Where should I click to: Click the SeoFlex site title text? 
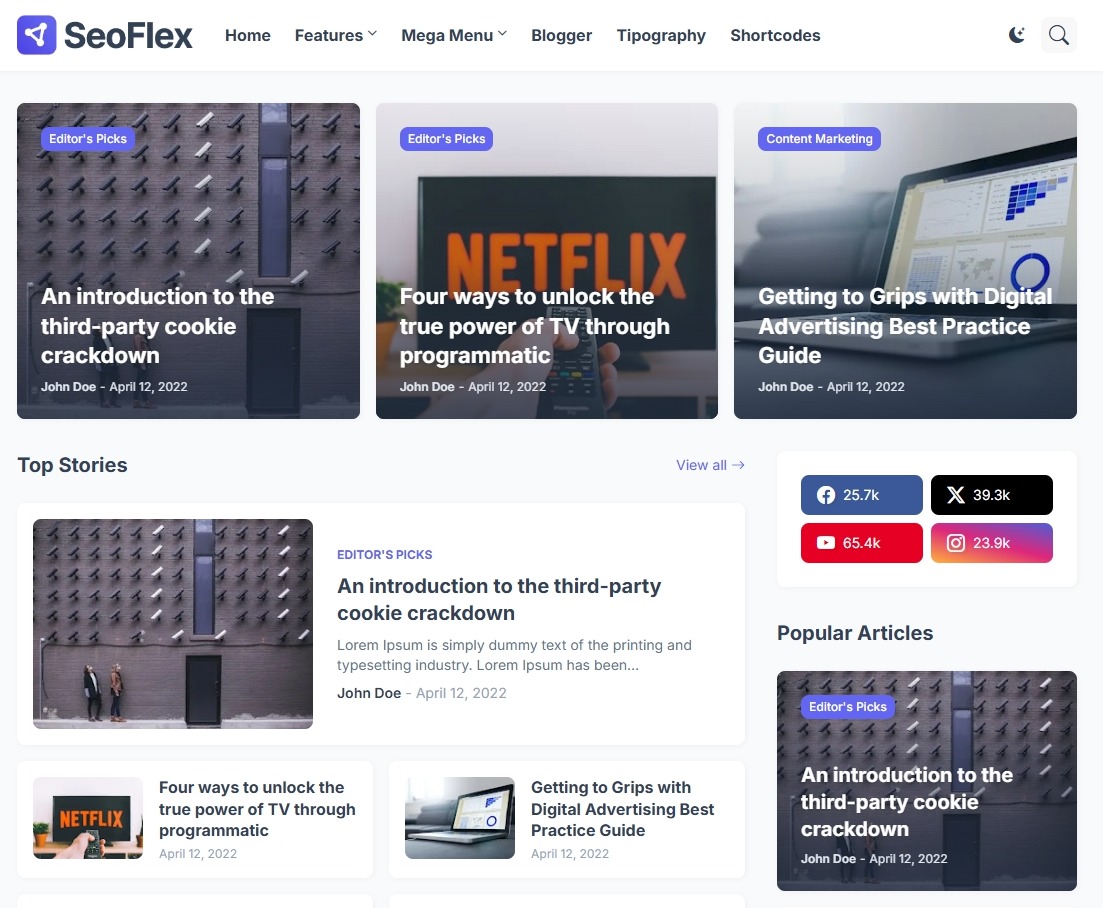click(x=128, y=35)
